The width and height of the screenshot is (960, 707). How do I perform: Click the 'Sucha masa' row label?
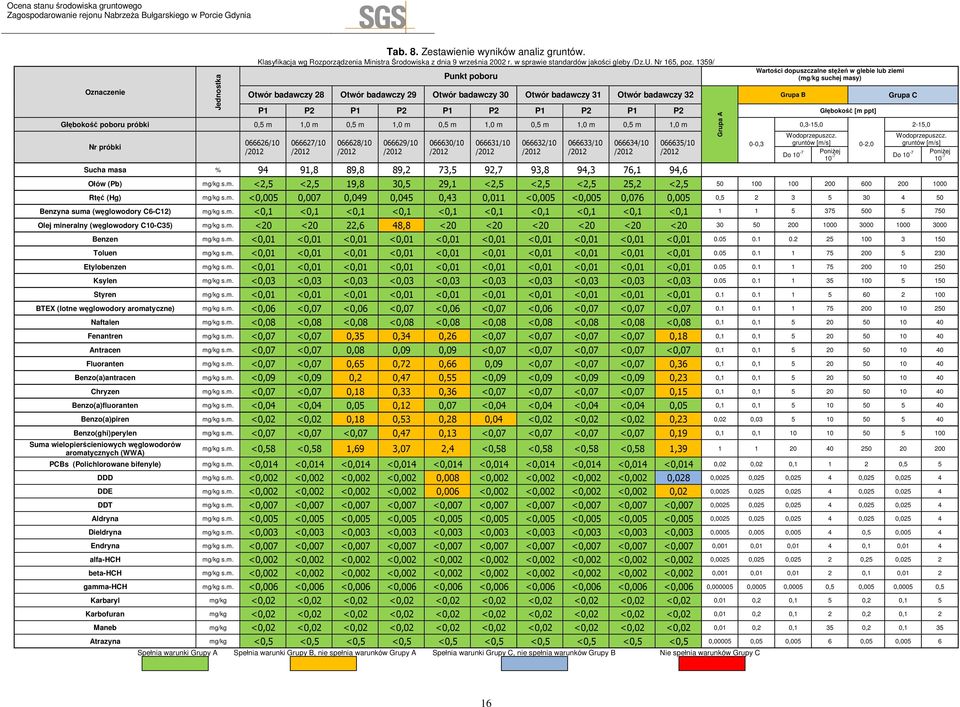pos(105,170)
